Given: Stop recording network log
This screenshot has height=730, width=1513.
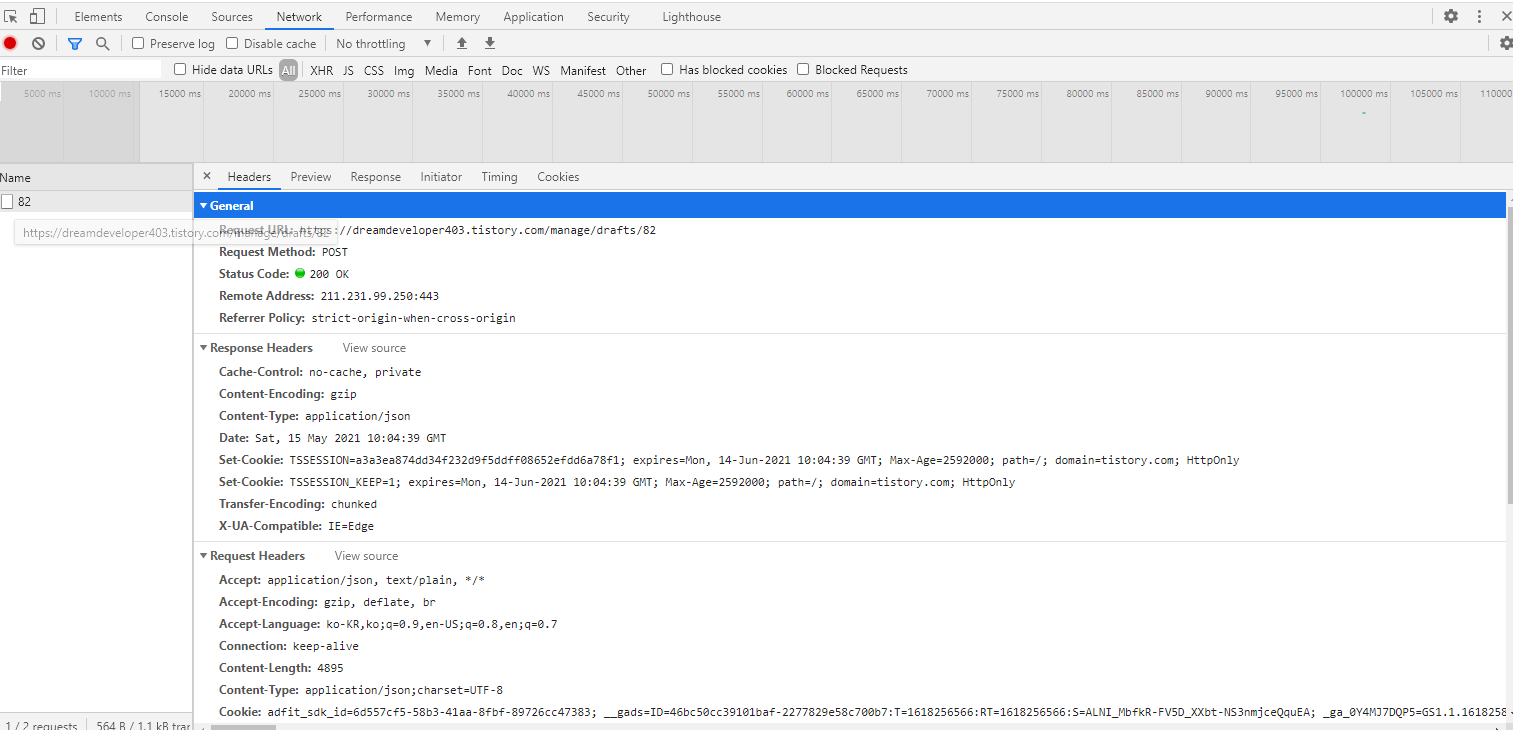Looking at the screenshot, I should [10, 43].
